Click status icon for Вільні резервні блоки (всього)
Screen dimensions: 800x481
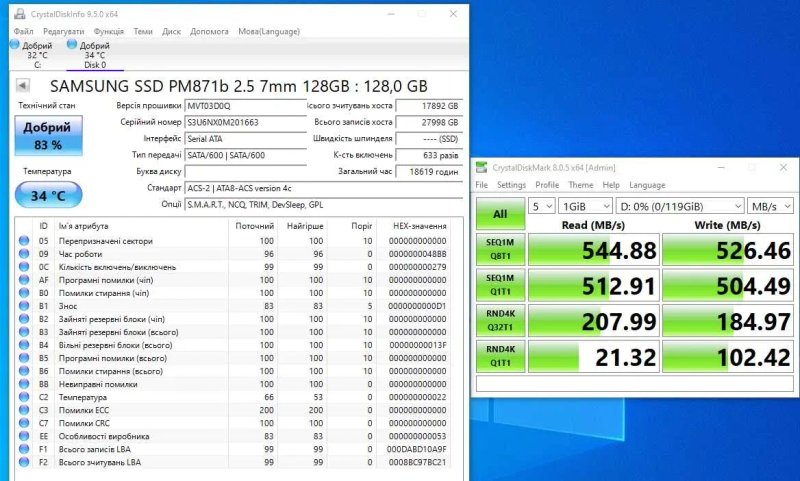[x=23, y=345]
